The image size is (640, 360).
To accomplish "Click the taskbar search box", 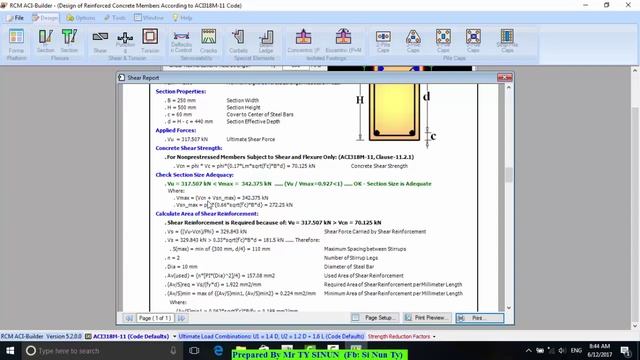I will [102, 351].
